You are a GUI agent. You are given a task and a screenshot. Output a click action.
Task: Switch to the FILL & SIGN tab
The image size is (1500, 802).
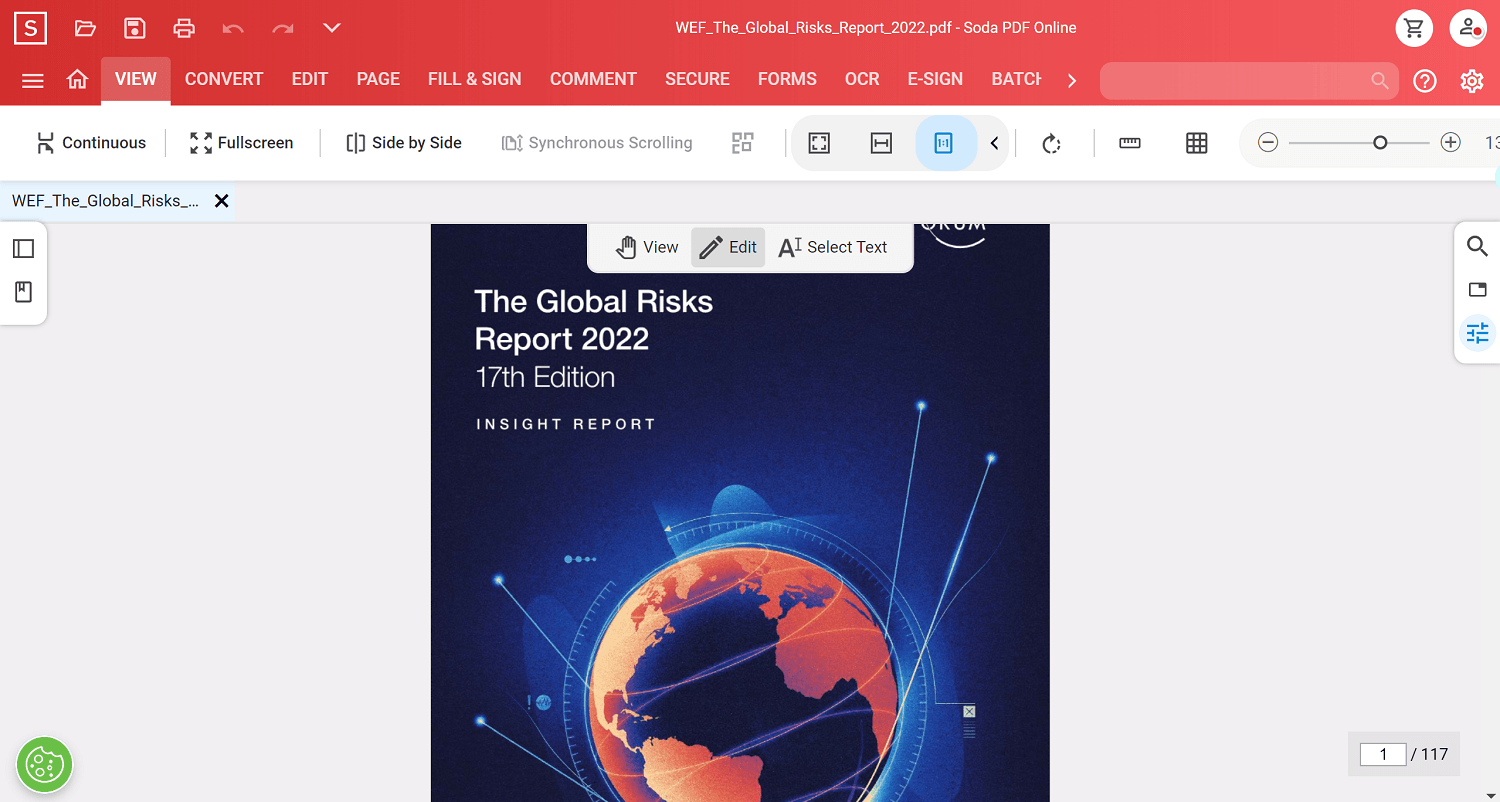coord(475,79)
